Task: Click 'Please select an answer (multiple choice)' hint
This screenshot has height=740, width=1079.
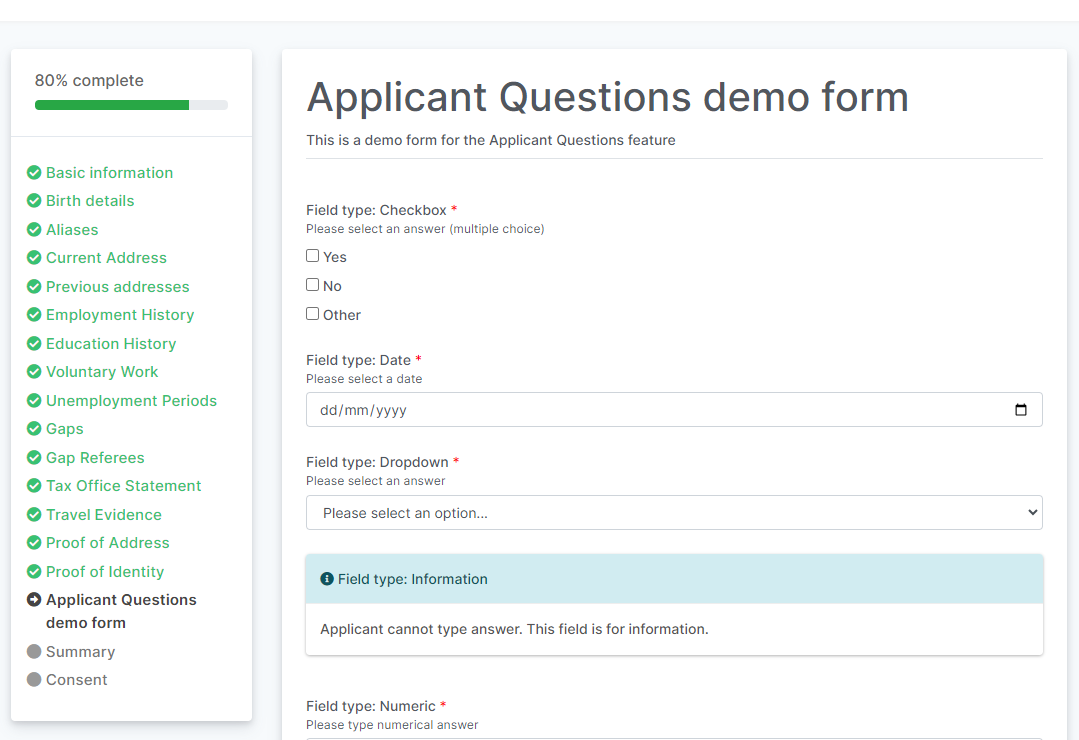Action: pyautogui.click(x=425, y=229)
